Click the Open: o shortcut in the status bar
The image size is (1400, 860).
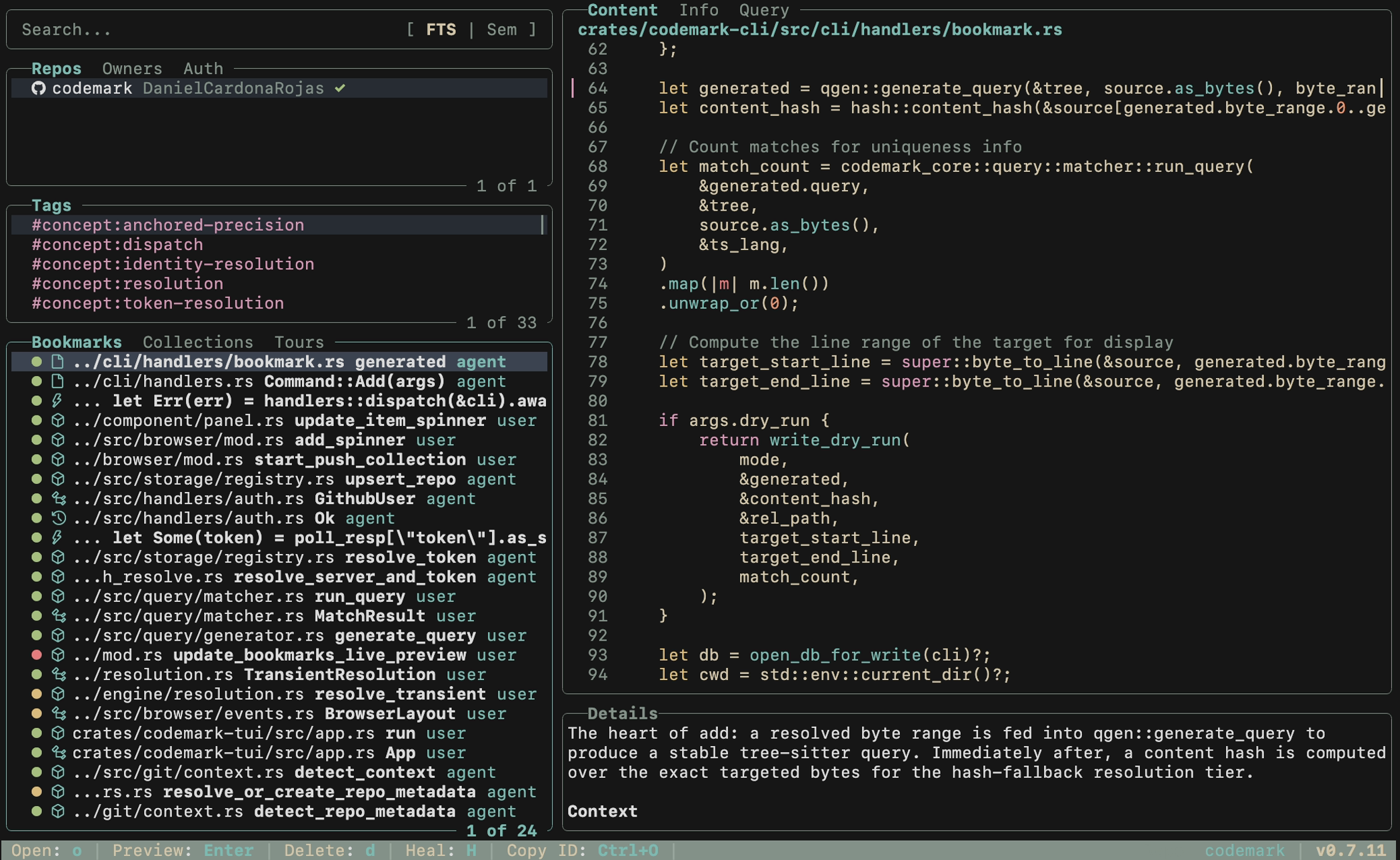[x=47, y=851]
